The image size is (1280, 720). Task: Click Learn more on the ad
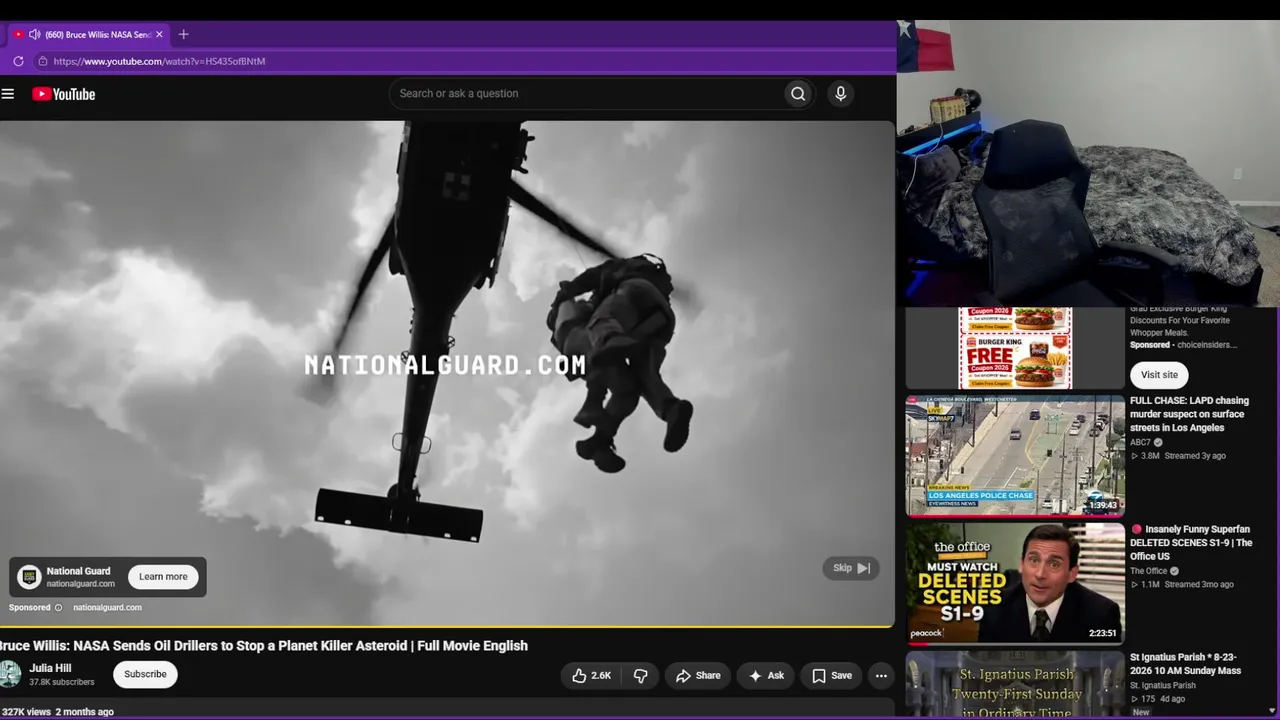click(163, 577)
